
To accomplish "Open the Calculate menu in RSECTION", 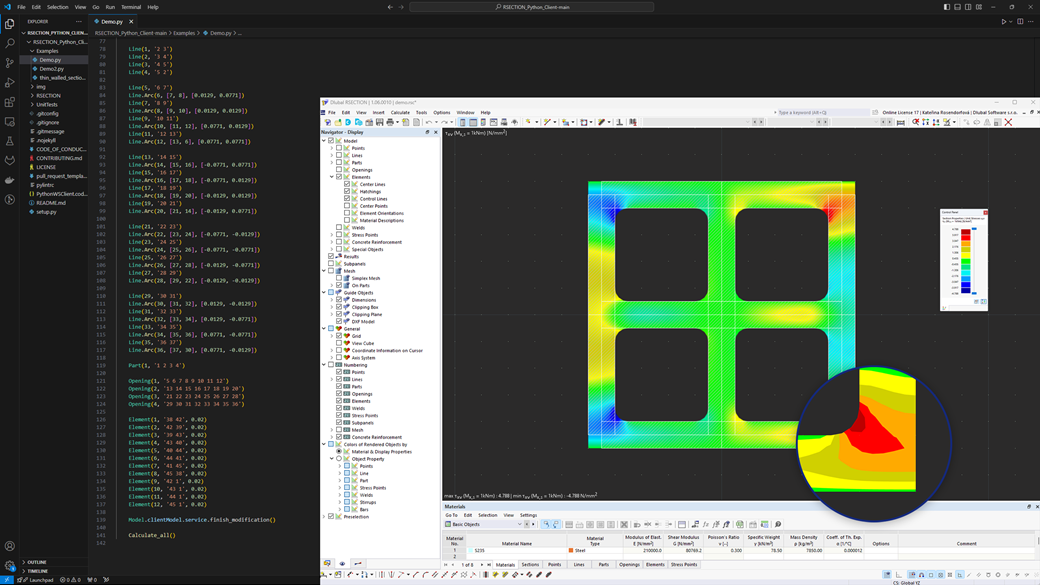I will tap(400, 113).
